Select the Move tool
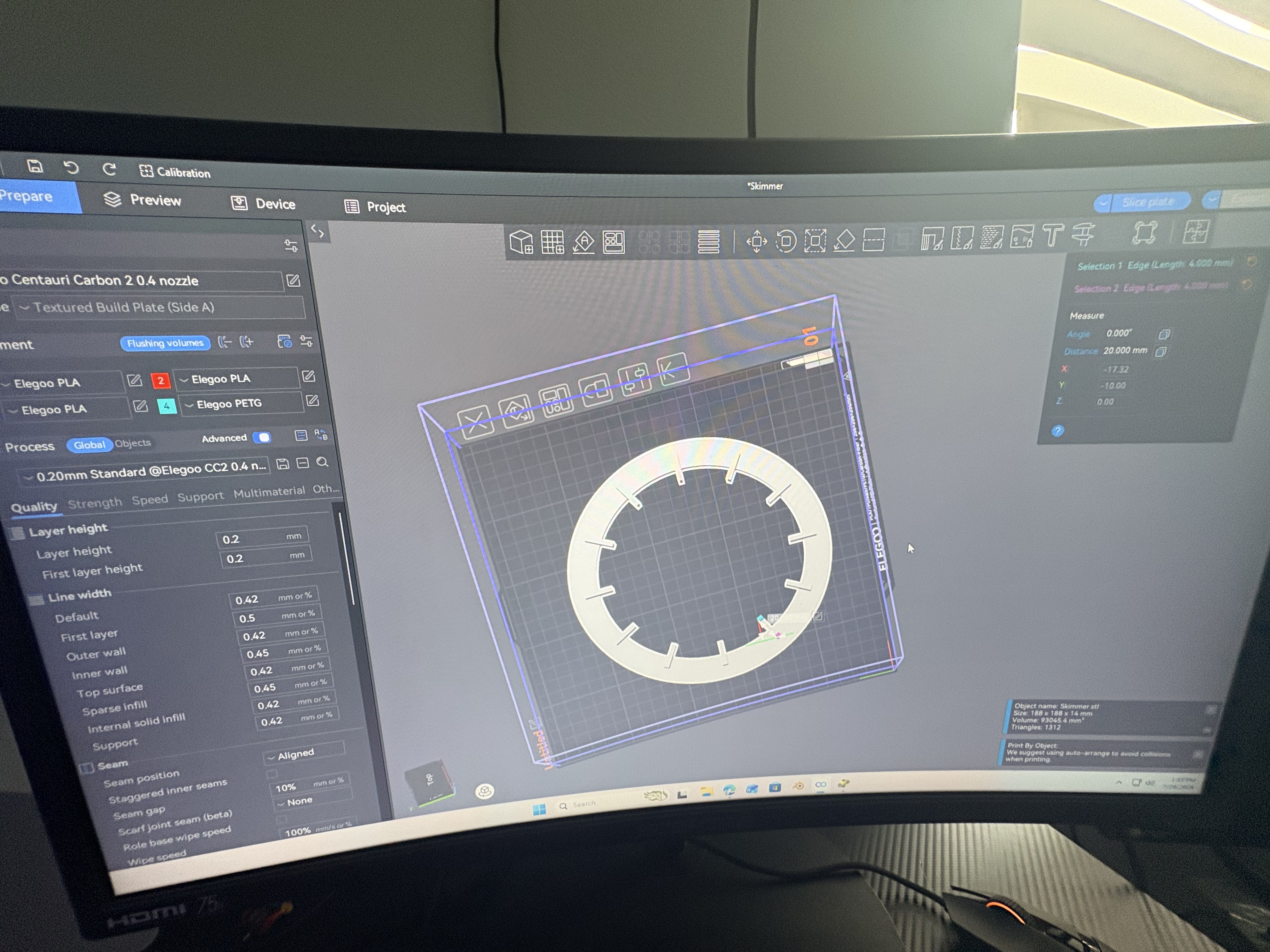Image resolution: width=1270 pixels, height=952 pixels. 756,241
